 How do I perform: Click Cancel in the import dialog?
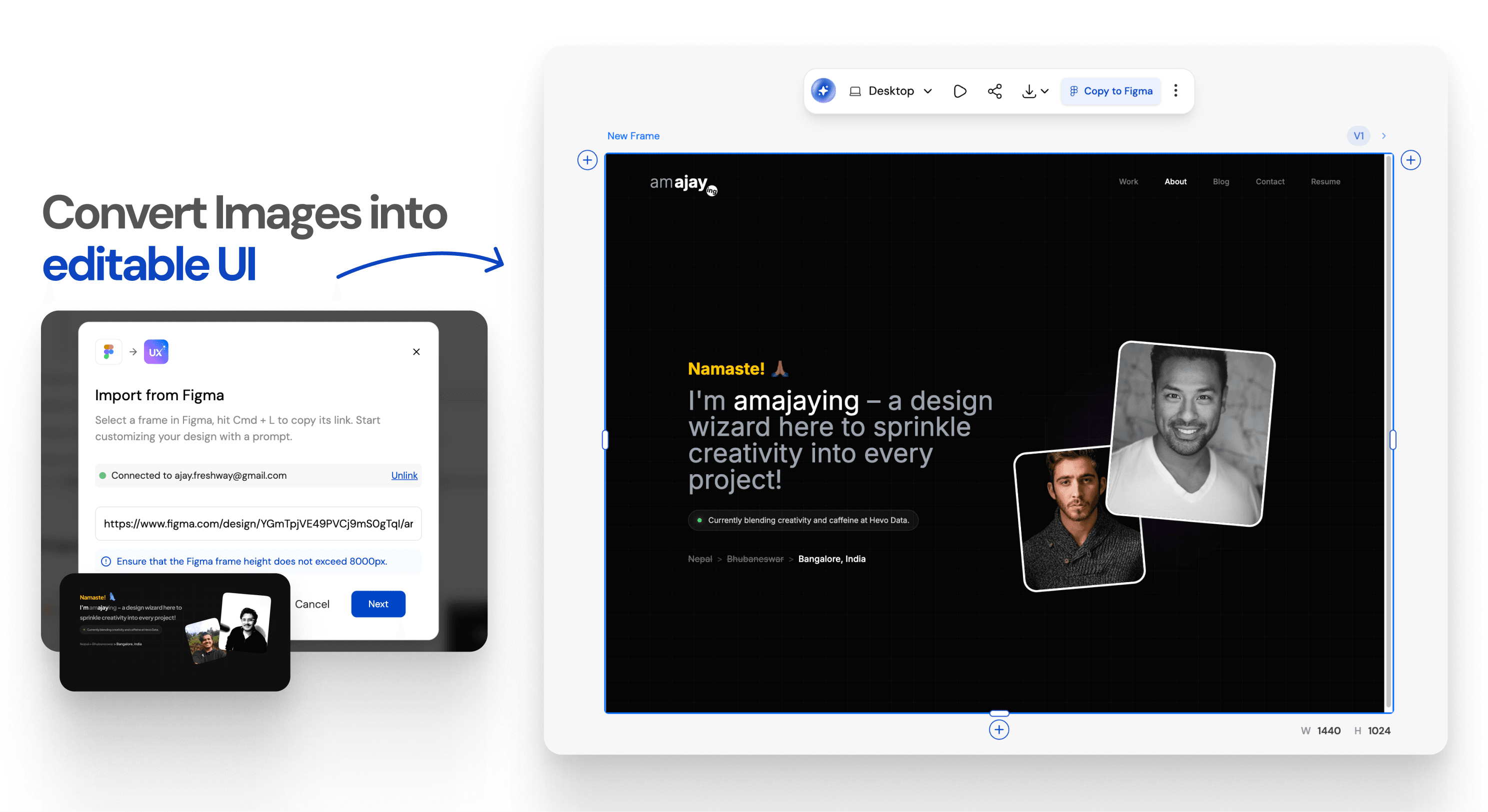(312, 604)
